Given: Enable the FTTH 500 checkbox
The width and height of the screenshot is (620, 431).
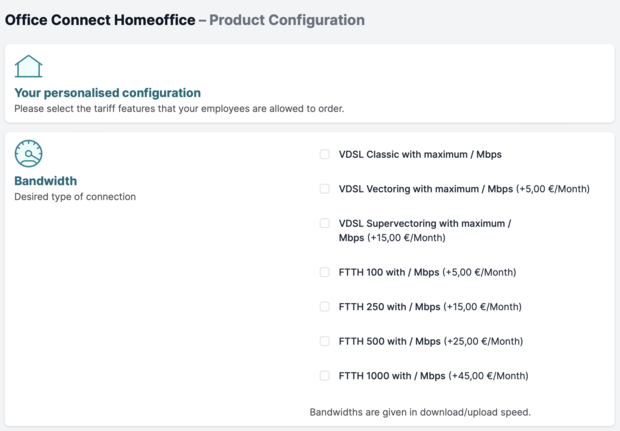Looking at the screenshot, I should coord(325,341).
